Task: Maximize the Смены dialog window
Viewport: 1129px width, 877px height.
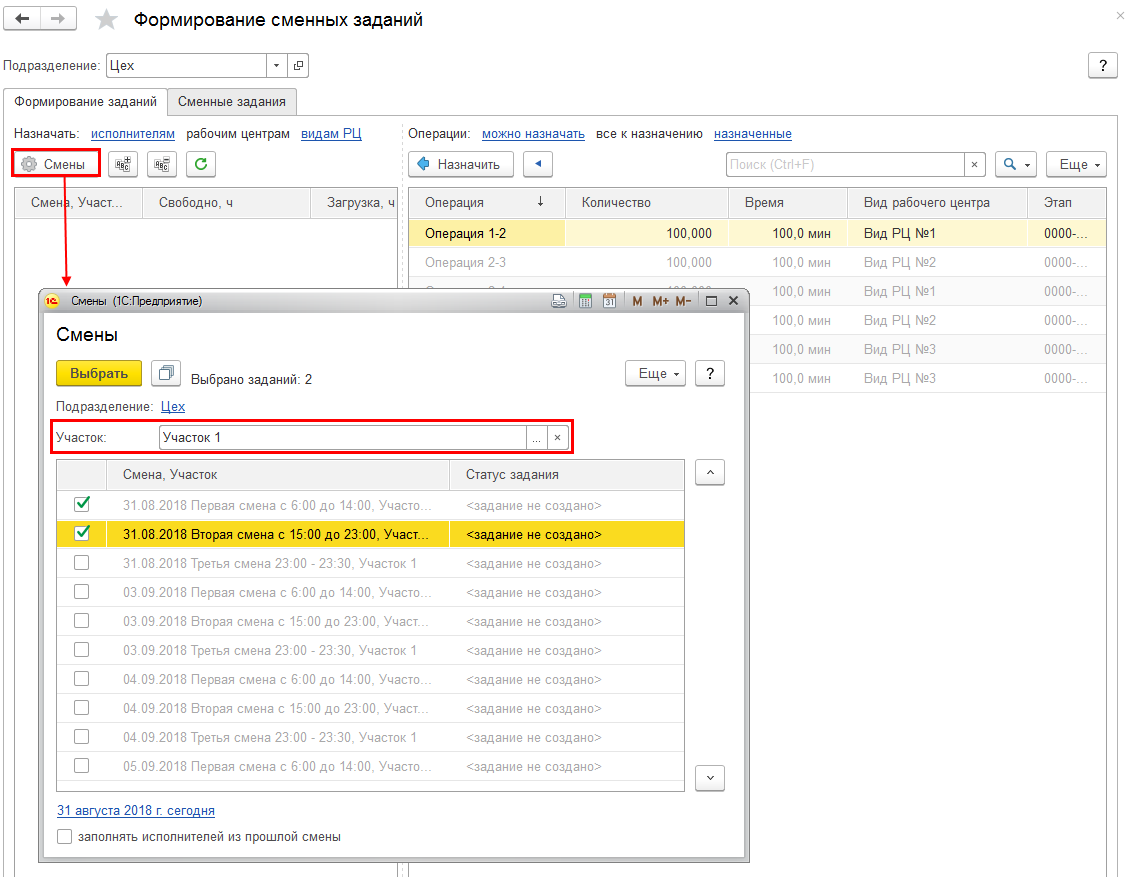Action: (711, 301)
